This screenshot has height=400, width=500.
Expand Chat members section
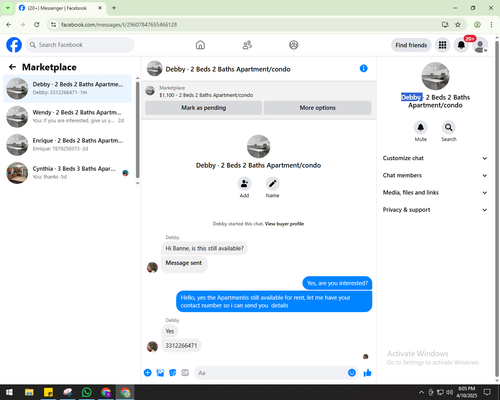[435, 175]
